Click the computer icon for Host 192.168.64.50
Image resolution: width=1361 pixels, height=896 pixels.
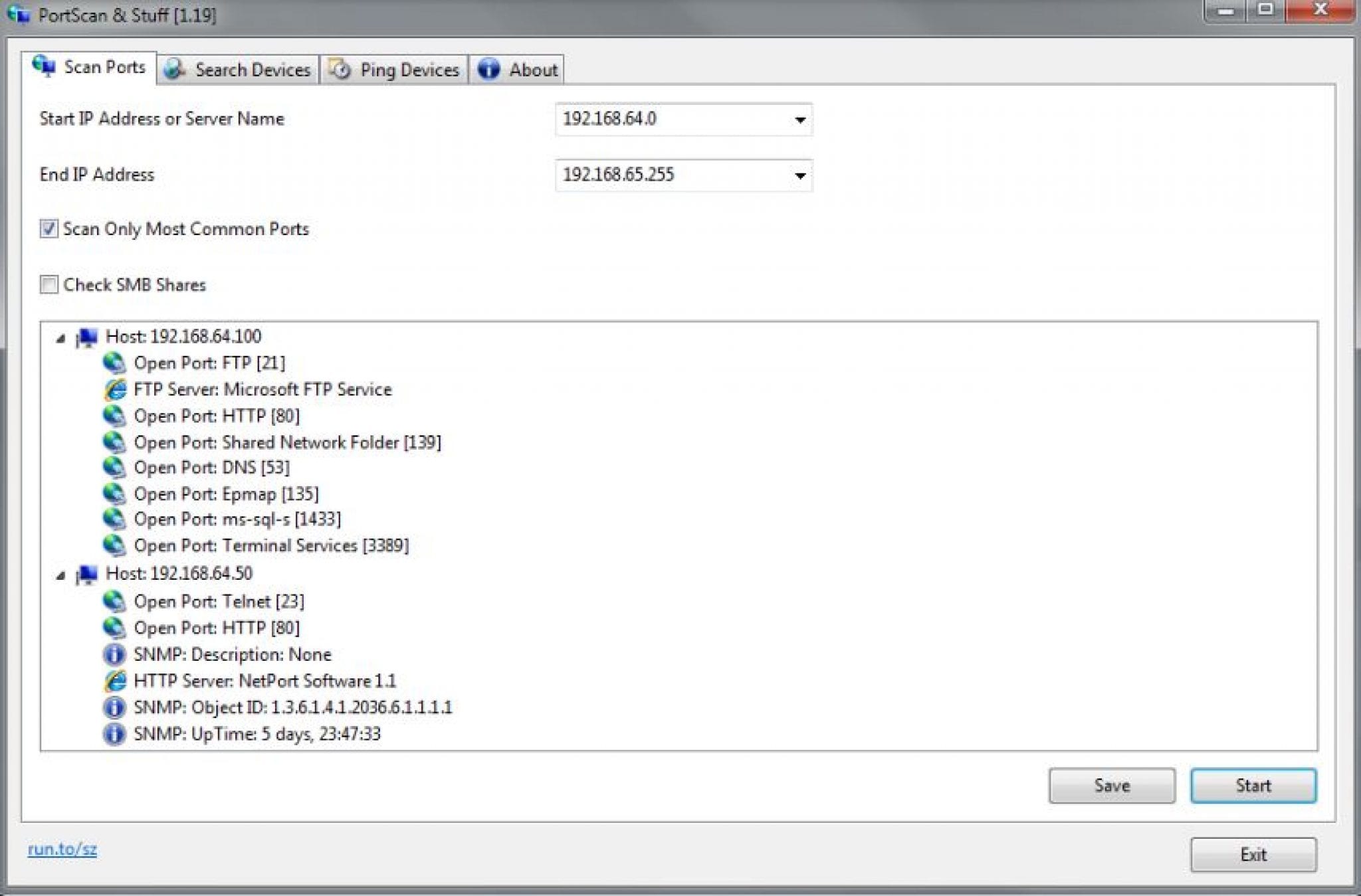(x=87, y=575)
